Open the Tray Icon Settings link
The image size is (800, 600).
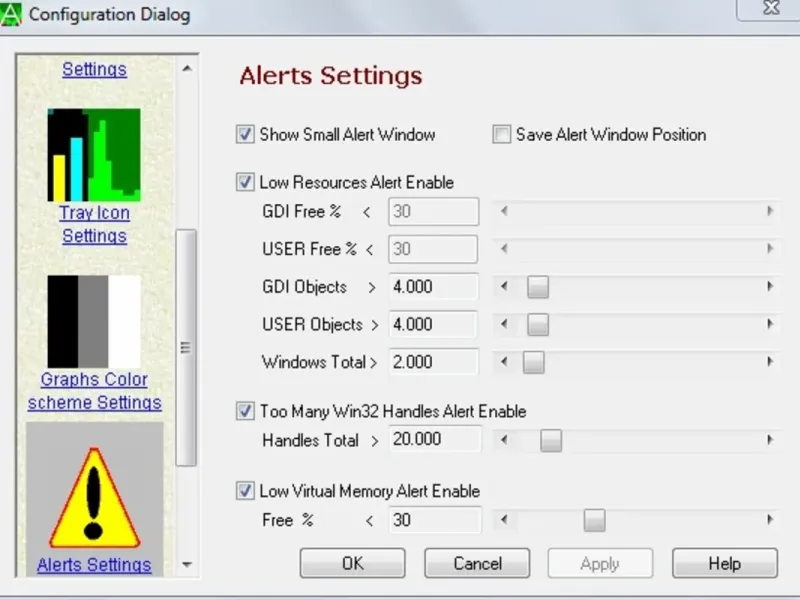[x=94, y=224]
